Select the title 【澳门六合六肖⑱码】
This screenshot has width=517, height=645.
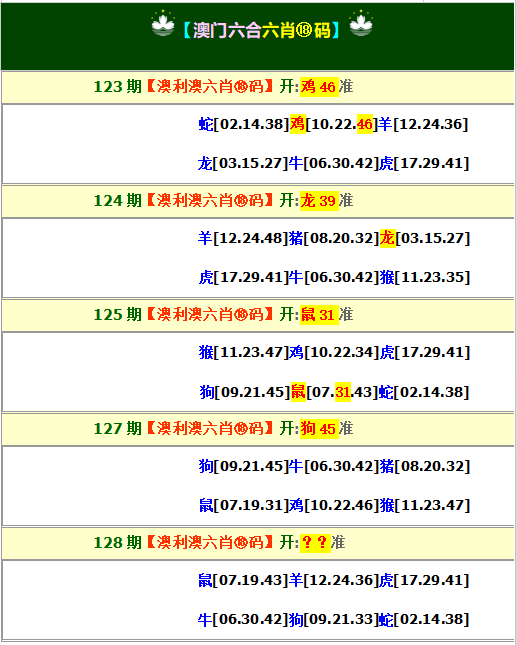pyautogui.click(x=262, y=30)
